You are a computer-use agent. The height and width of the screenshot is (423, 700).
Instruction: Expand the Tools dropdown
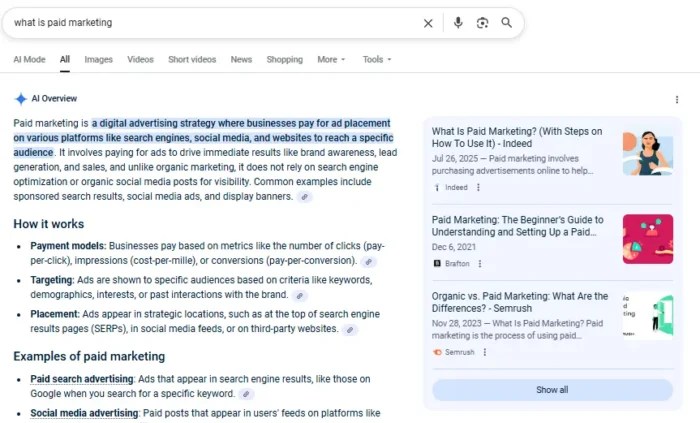point(377,59)
